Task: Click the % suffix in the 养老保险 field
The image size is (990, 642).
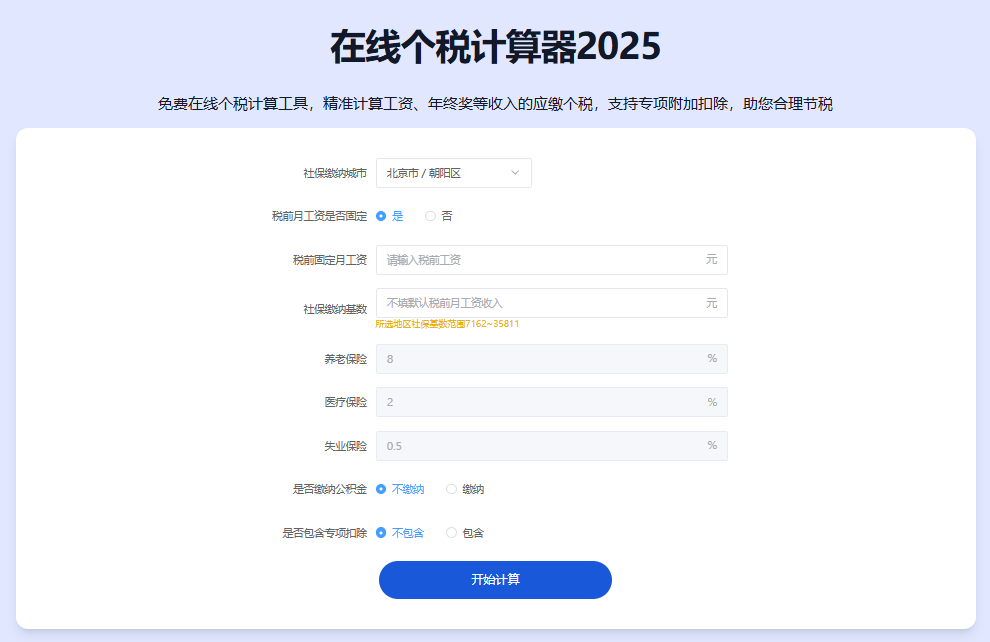Action: coord(712,359)
